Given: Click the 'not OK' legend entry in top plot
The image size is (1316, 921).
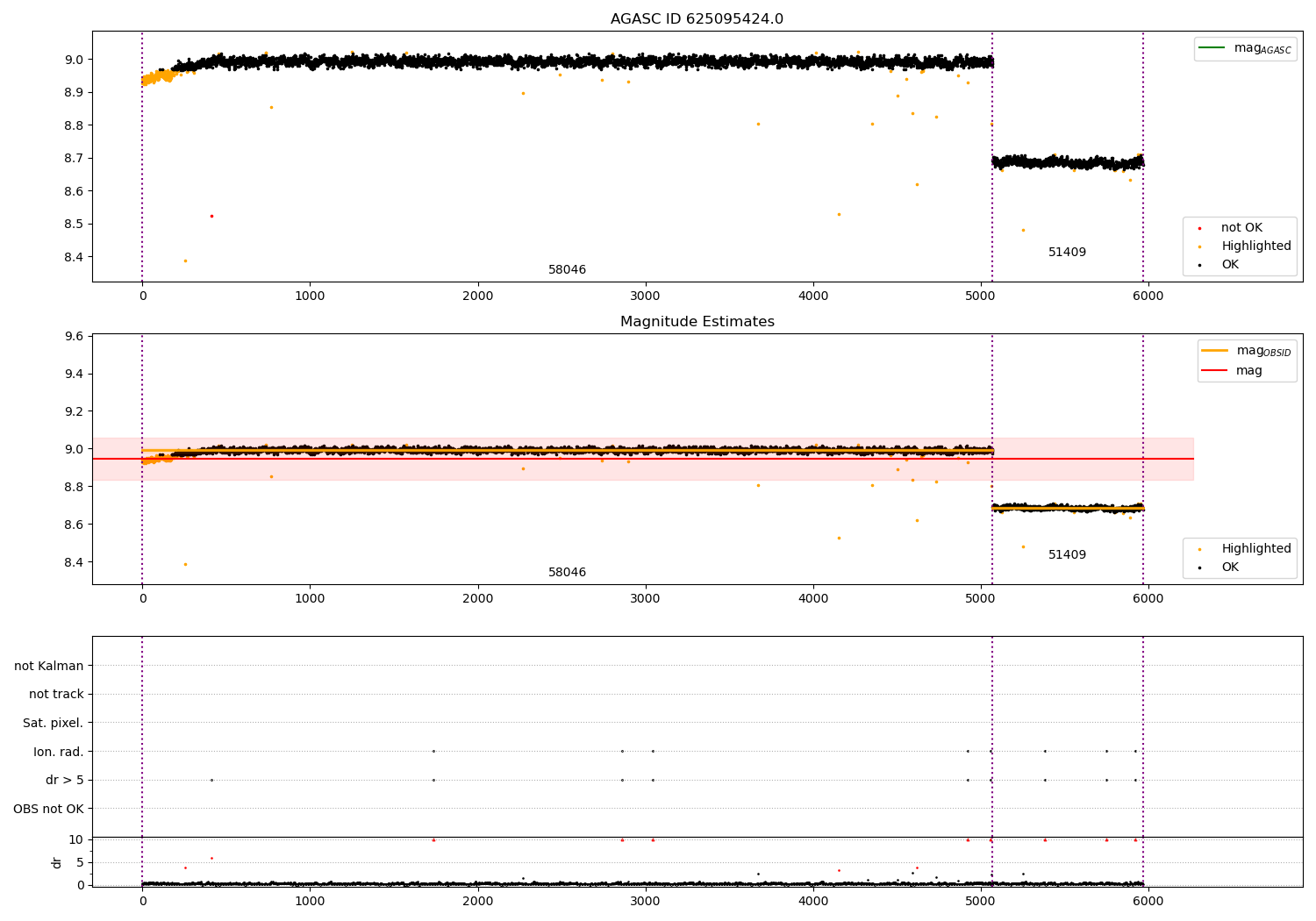Looking at the screenshot, I should pyautogui.click(x=1241, y=228).
